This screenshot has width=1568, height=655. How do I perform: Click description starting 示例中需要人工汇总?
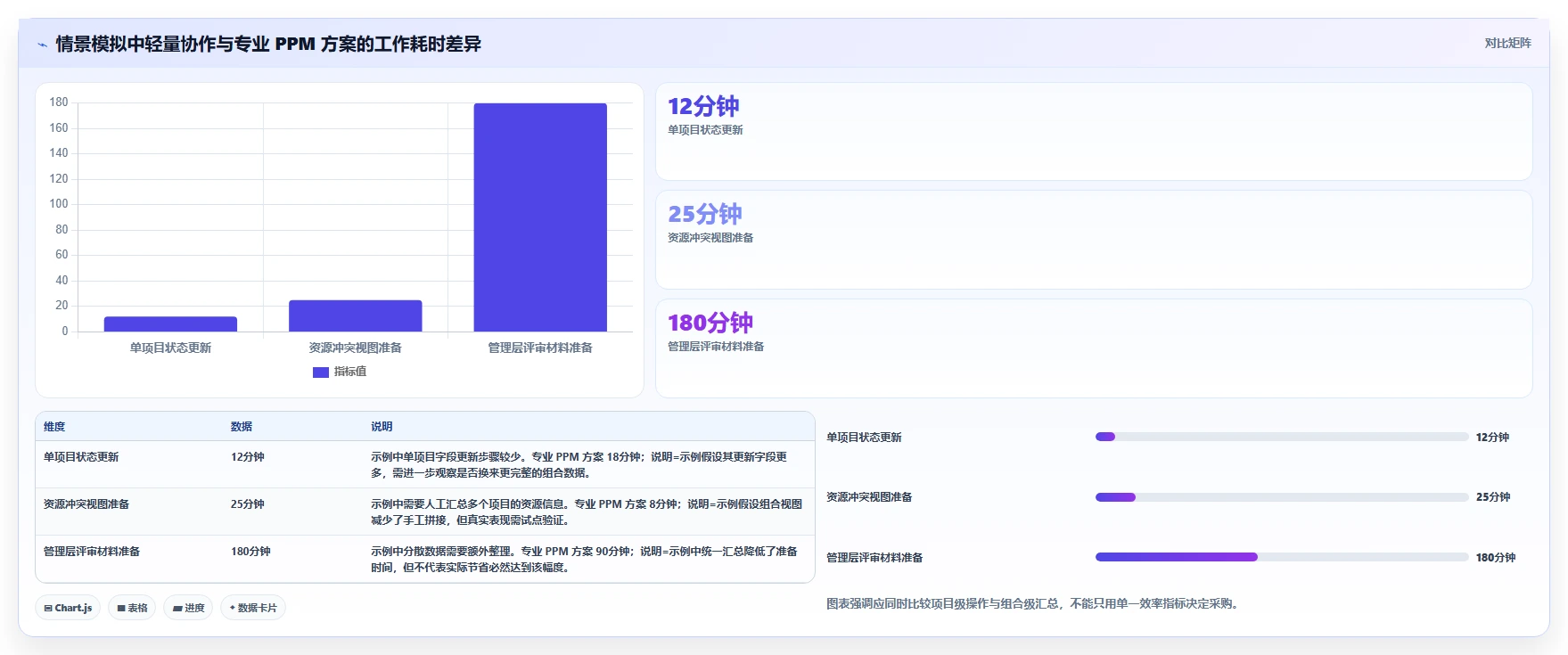pyautogui.click(x=587, y=512)
